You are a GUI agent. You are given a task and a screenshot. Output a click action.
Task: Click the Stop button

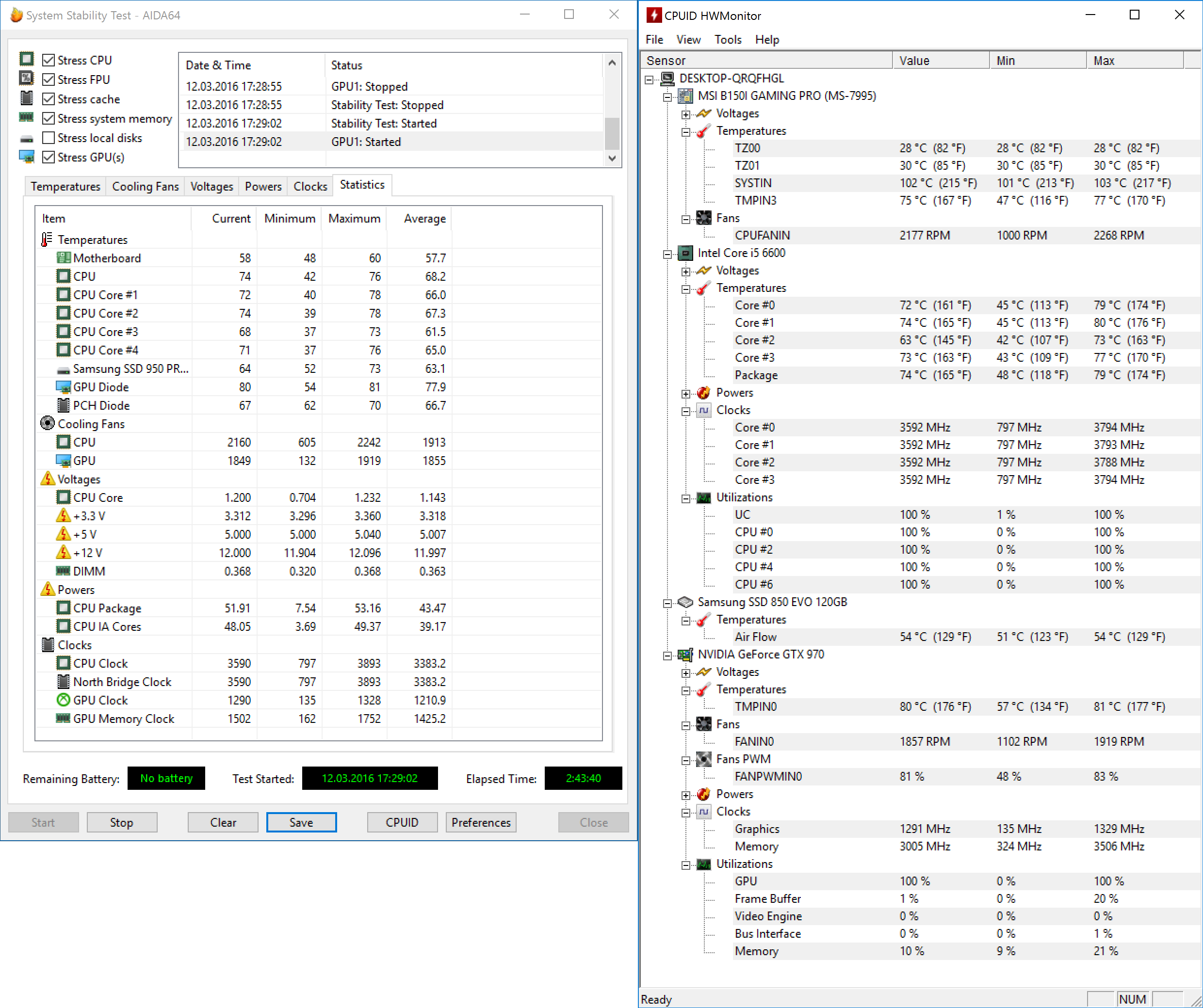[x=121, y=822]
